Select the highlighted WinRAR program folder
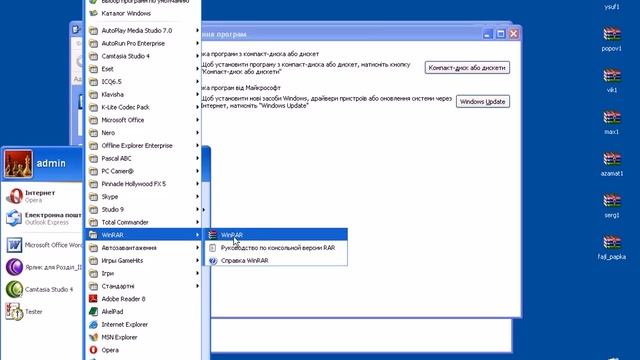The height and width of the screenshot is (360, 640). click(x=144, y=235)
